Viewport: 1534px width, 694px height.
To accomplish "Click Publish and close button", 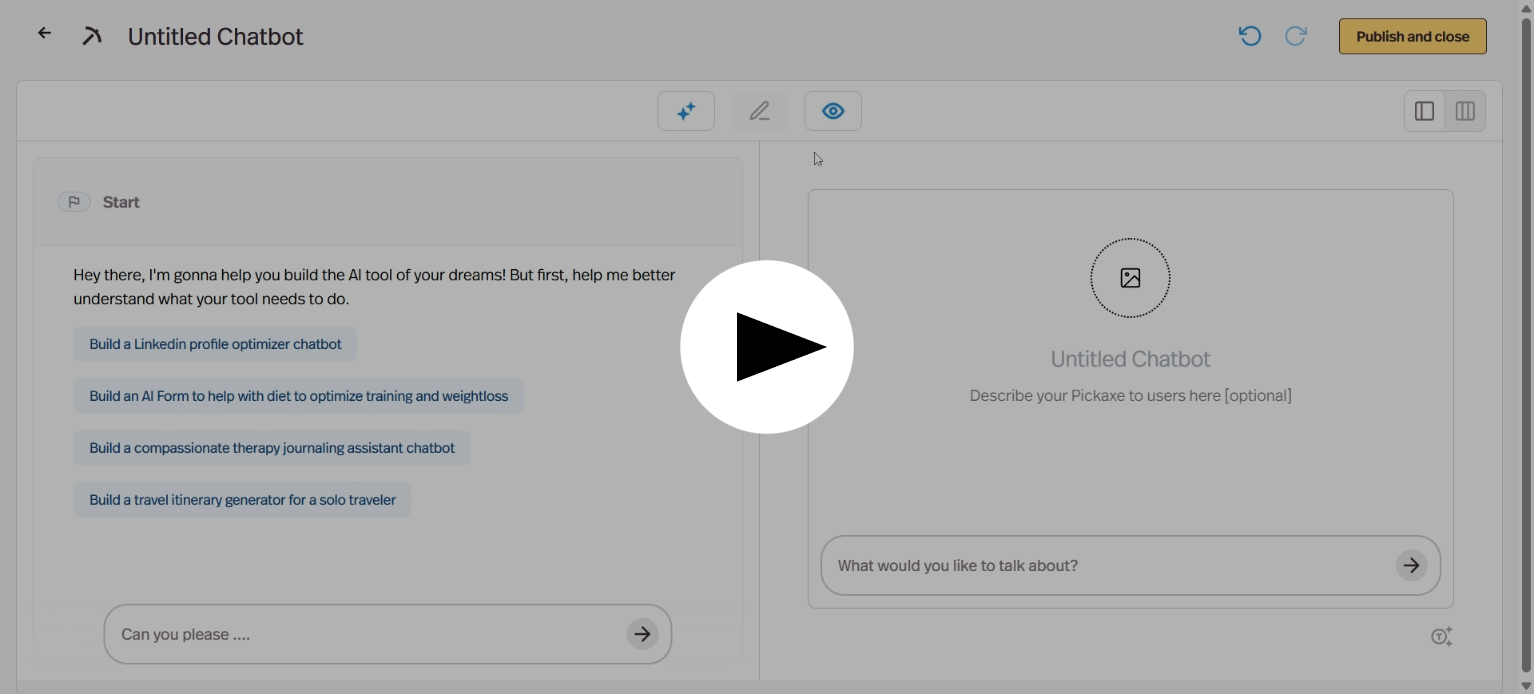I will tap(1412, 36).
